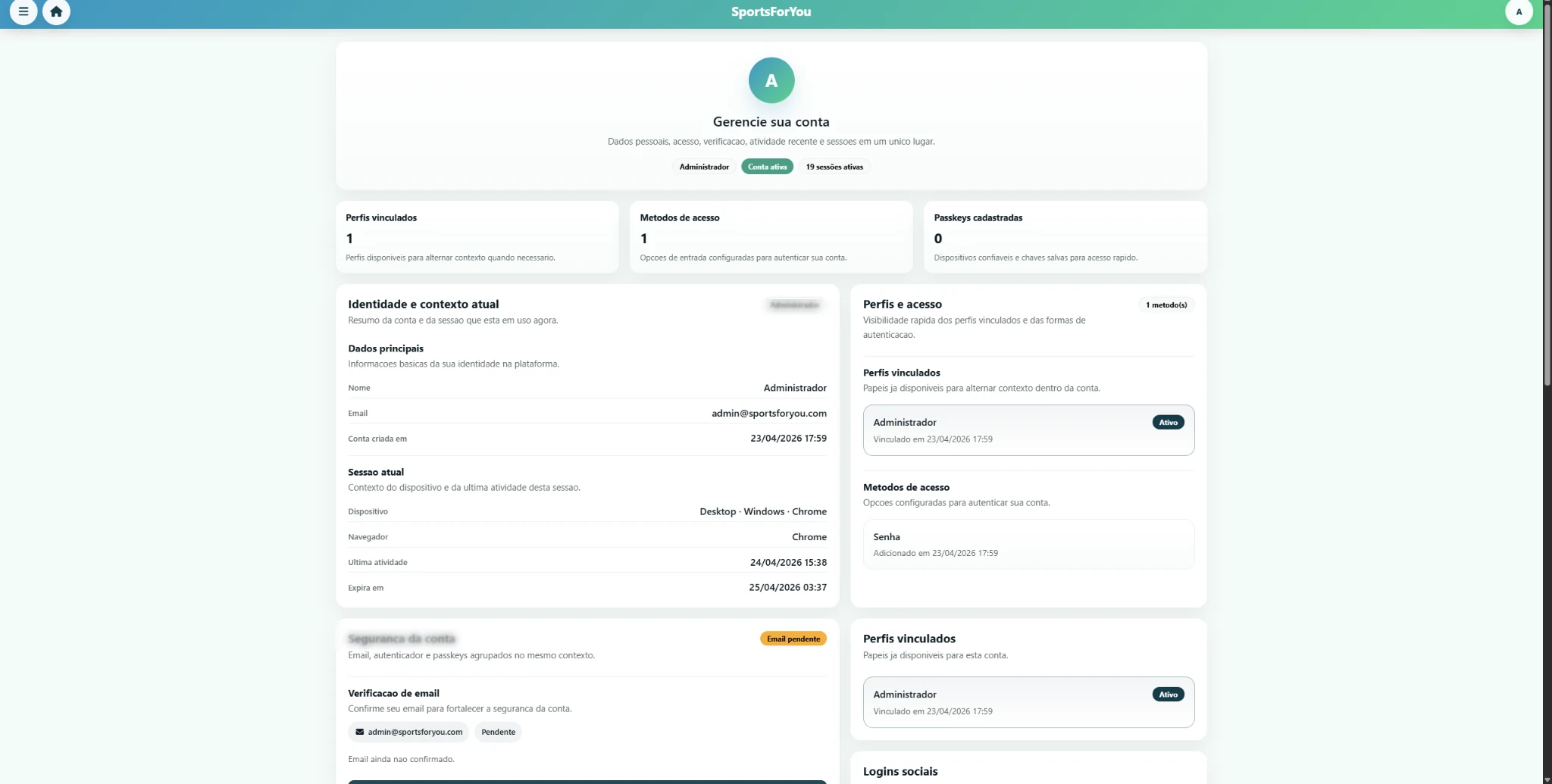Click the green Conta ativa badge
The image size is (1552, 784).
(x=767, y=167)
